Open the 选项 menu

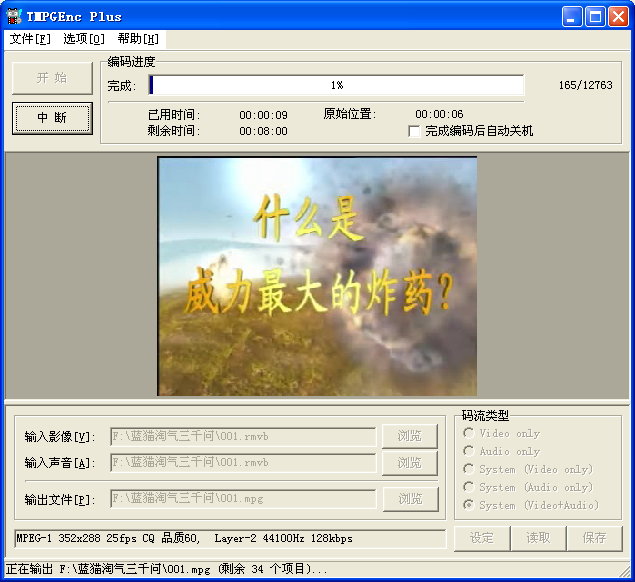[x=83, y=39]
